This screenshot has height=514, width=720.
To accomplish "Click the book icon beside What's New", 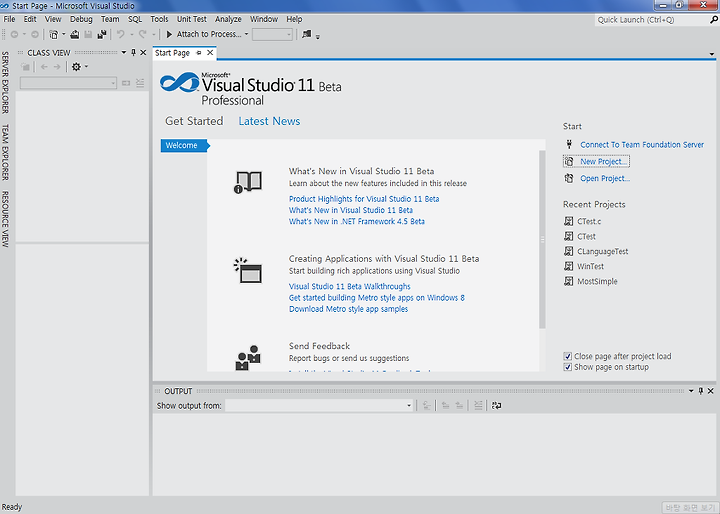I will tap(248, 182).
